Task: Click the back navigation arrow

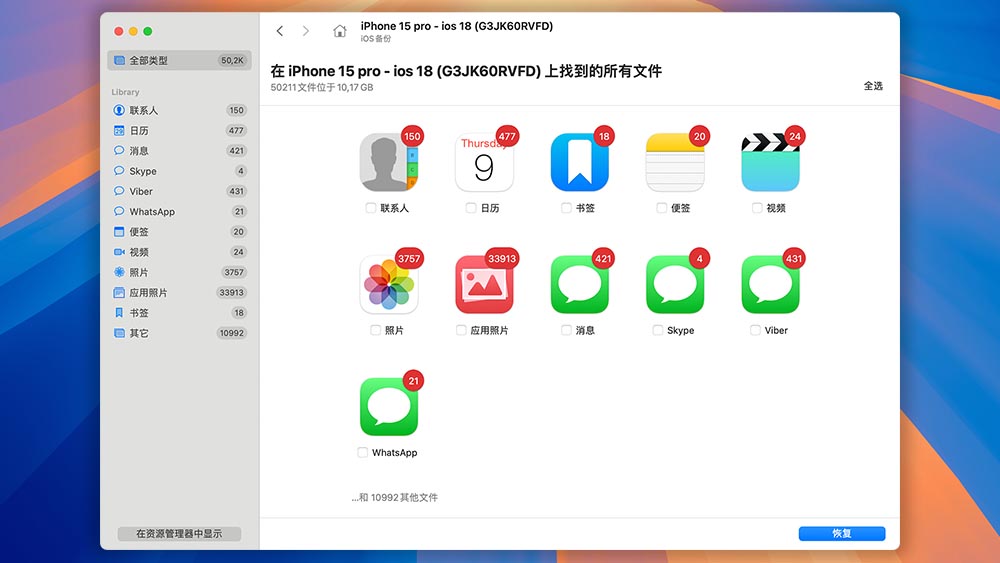Action: pyautogui.click(x=279, y=31)
